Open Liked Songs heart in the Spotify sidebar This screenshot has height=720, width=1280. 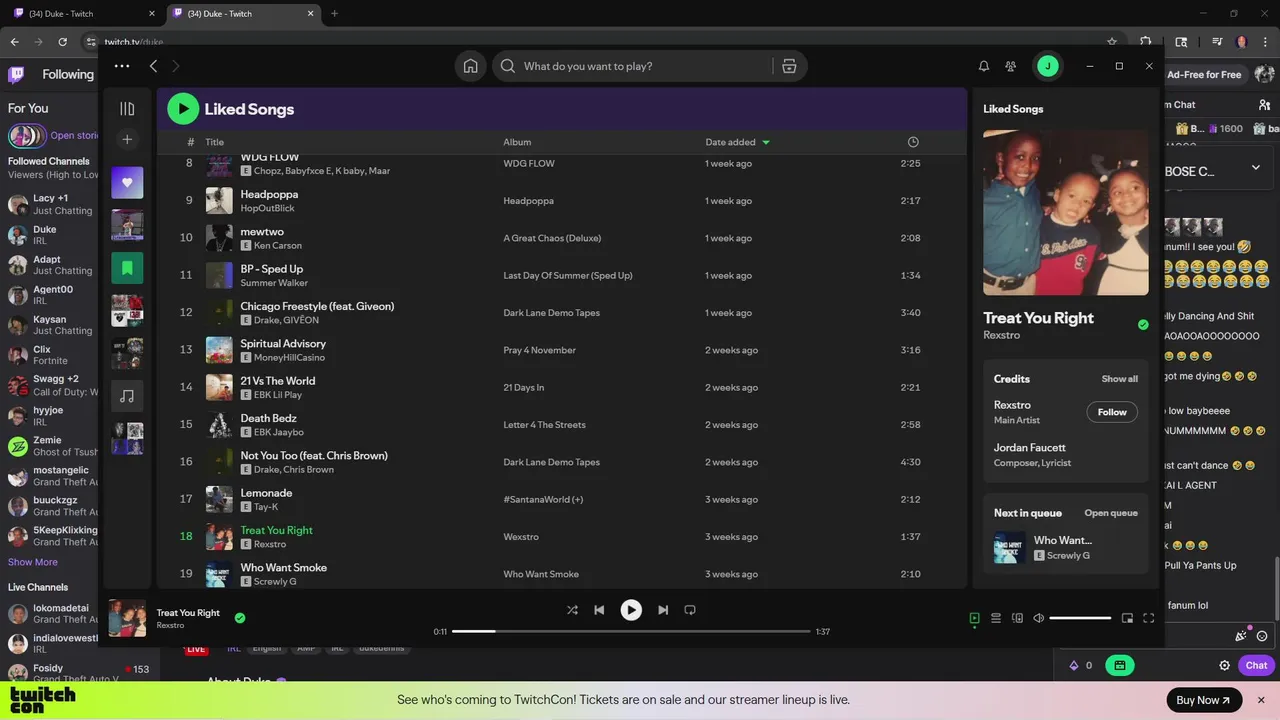click(127, 183)
